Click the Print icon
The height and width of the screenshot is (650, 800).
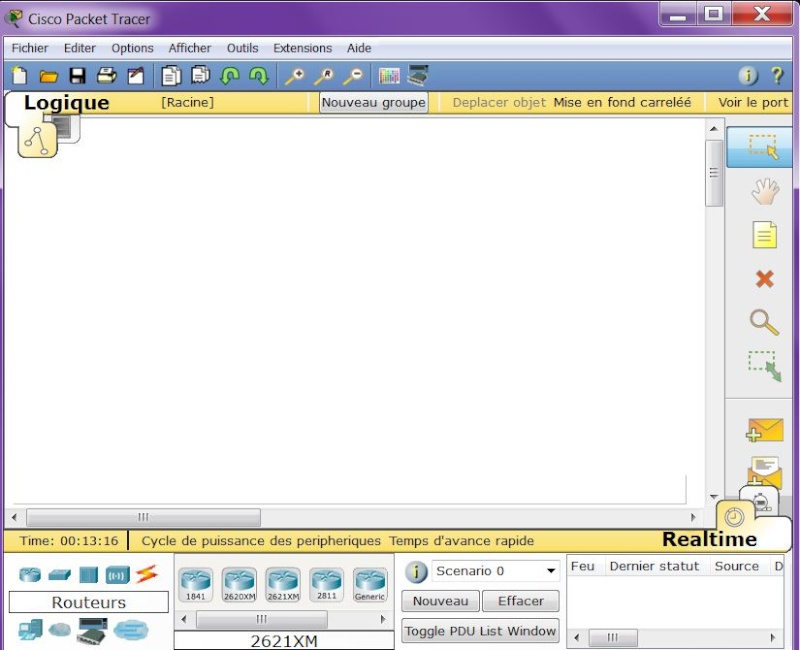pyautogui.click(x=107, y=76)
